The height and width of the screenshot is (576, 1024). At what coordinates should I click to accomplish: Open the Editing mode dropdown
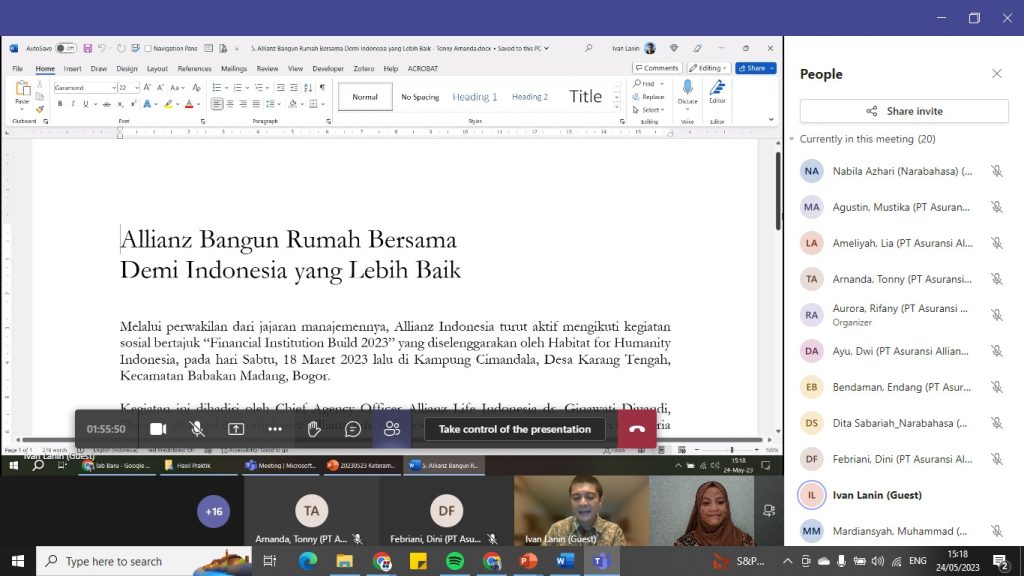pyautogui.click(x=708, y=68)
